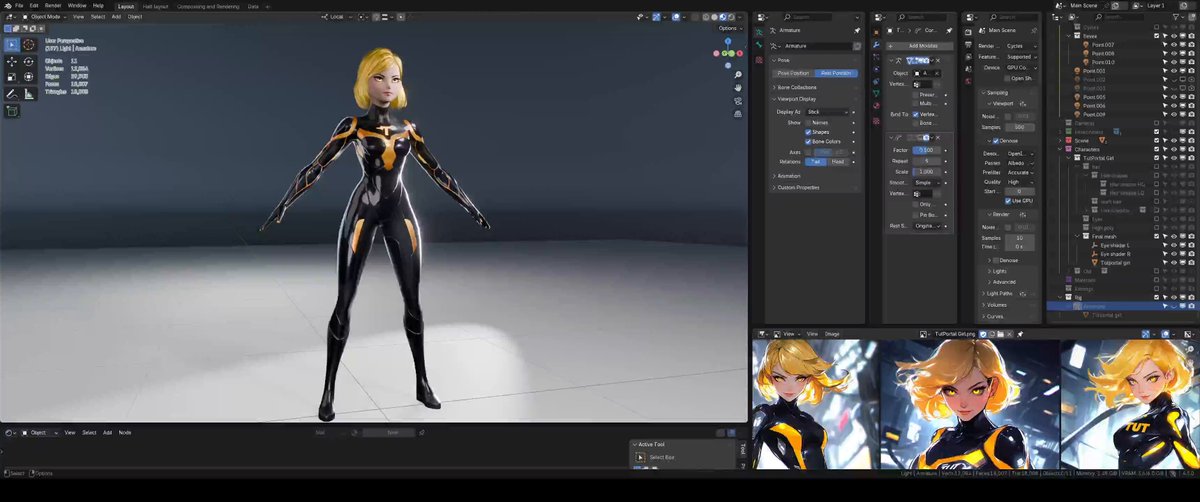This screenshot has height=502, width=1200.
Task: Open the Render Engine Cycles dropdown
Action: (1020, 46)
